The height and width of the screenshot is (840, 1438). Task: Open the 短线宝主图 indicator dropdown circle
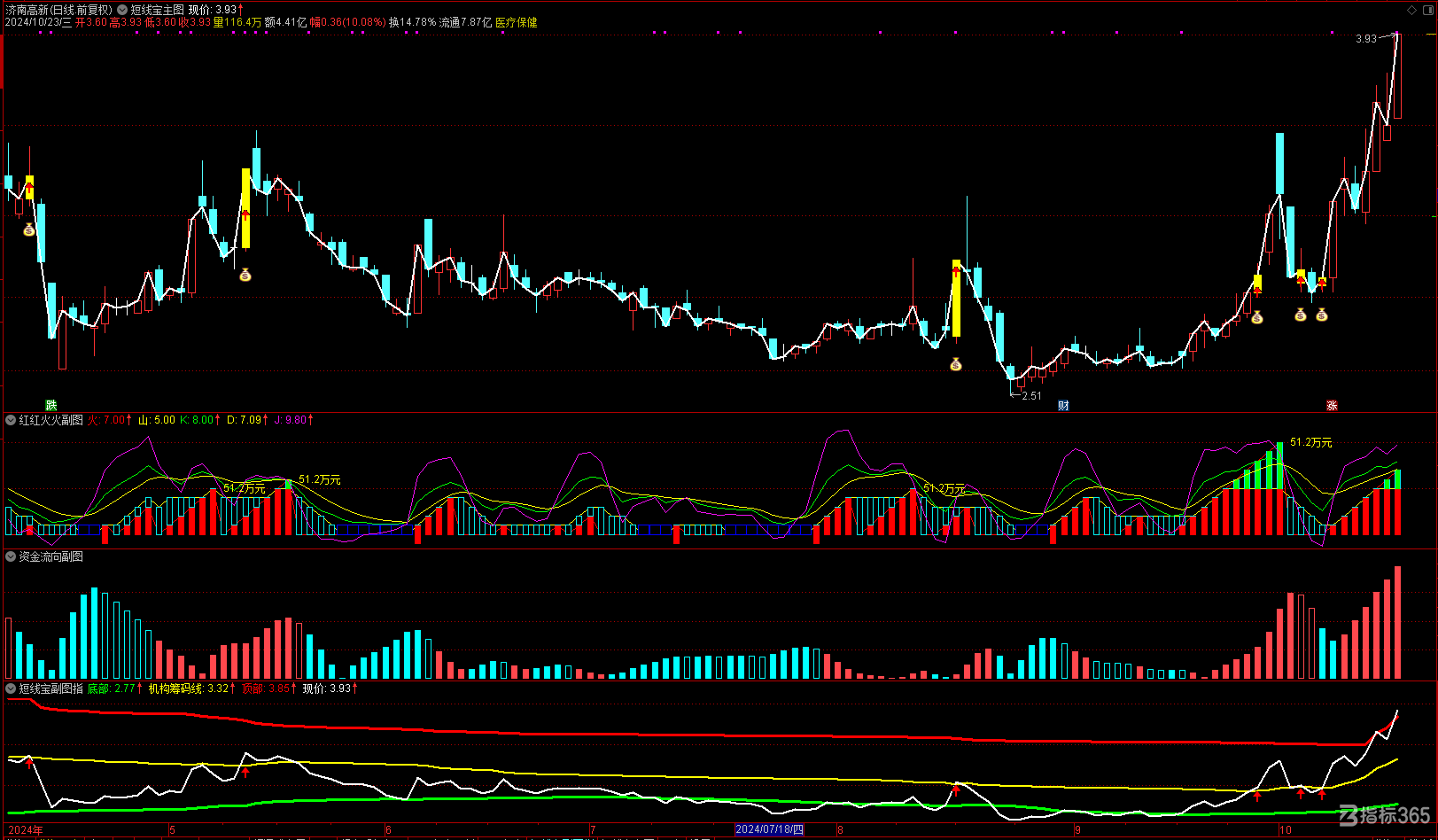(x=122, y=10)
